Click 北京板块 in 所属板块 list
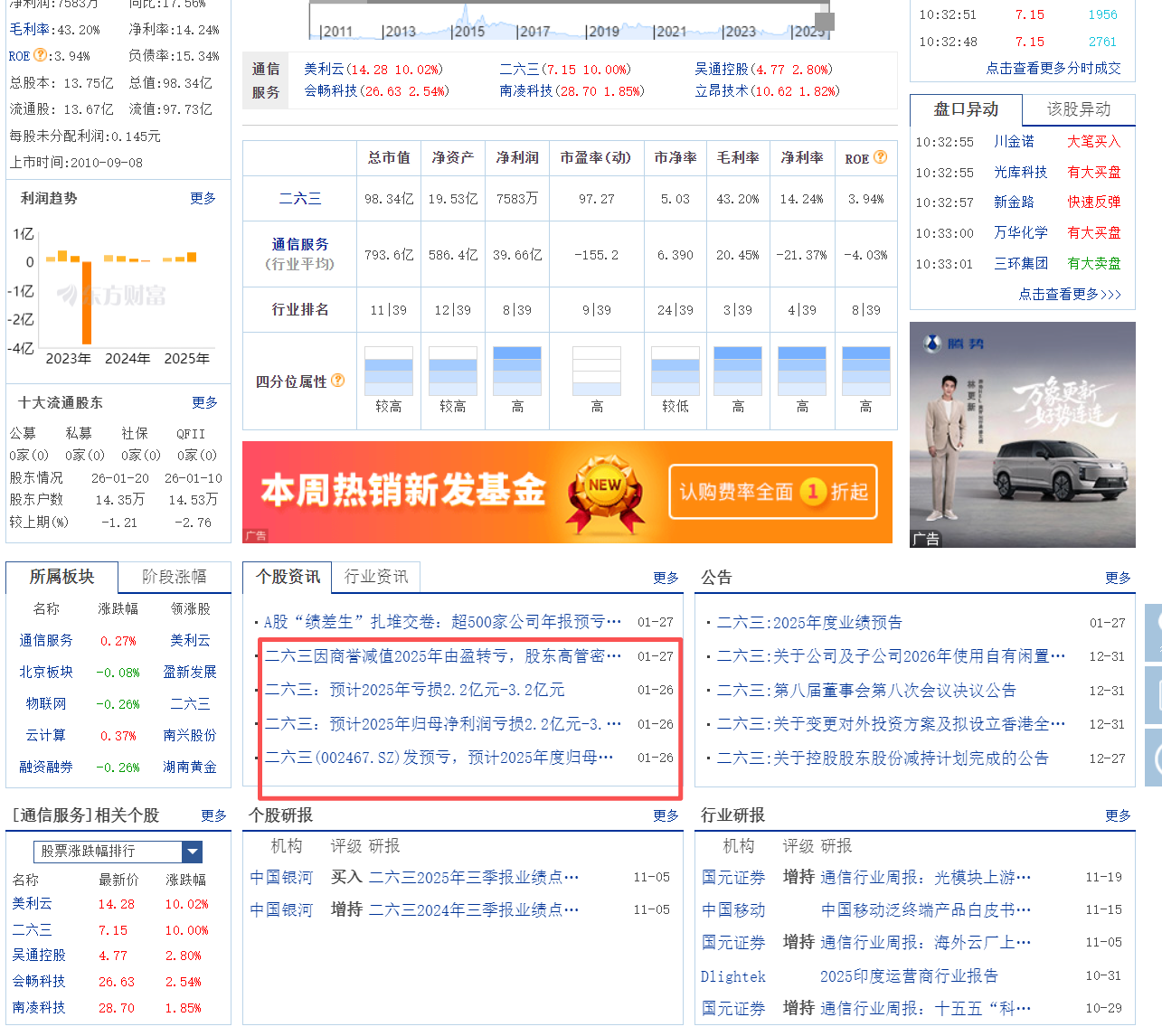1162x1036 pixels. point(46,673)
